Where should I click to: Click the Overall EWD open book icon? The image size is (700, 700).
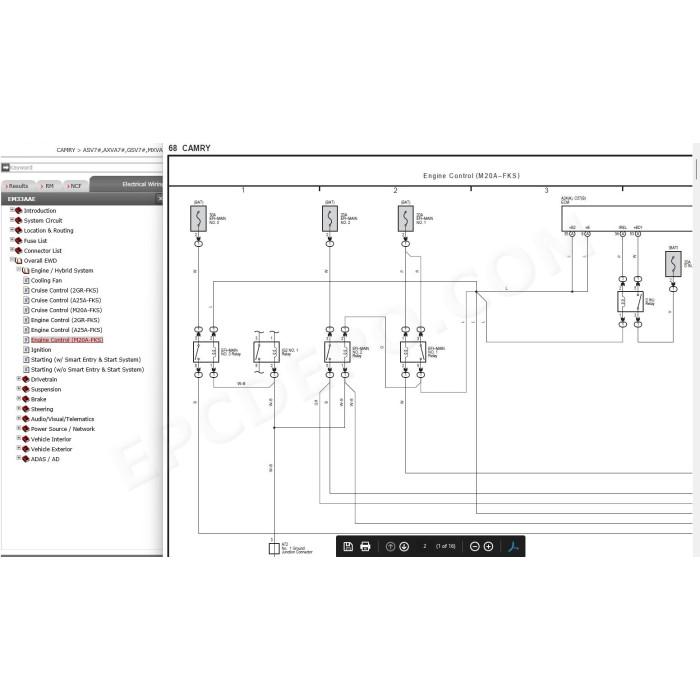tap(18, 261)
